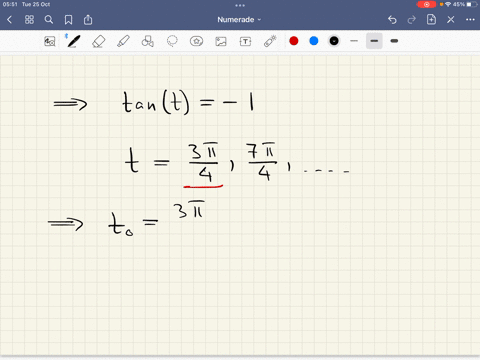Select the medium stroke width
The image size is (480, 360).
pyautogui.click(x=374, y=41)
